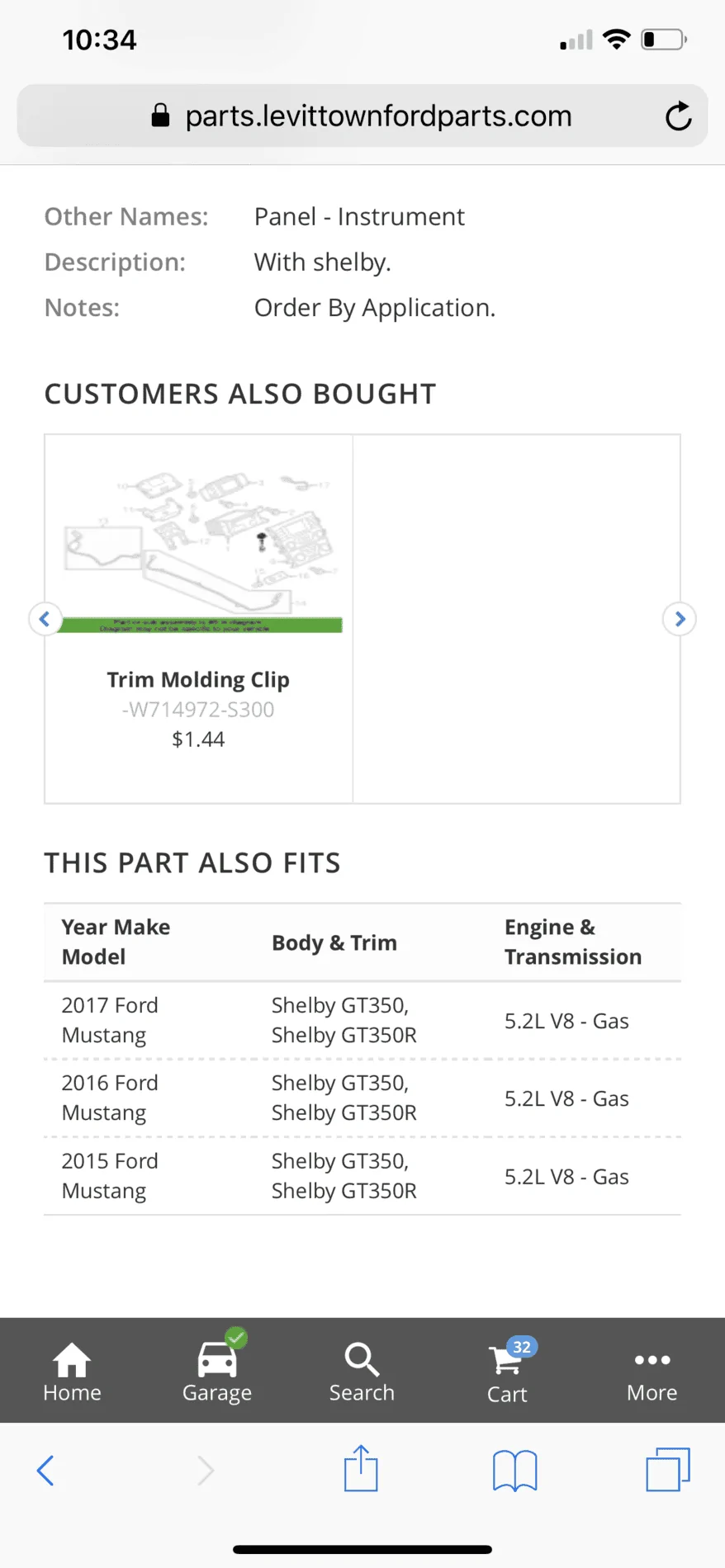Open the Trim Molding Clip product link
Image resolution: width=725 pixels, height=1568 pixels.
pos(198,679)
